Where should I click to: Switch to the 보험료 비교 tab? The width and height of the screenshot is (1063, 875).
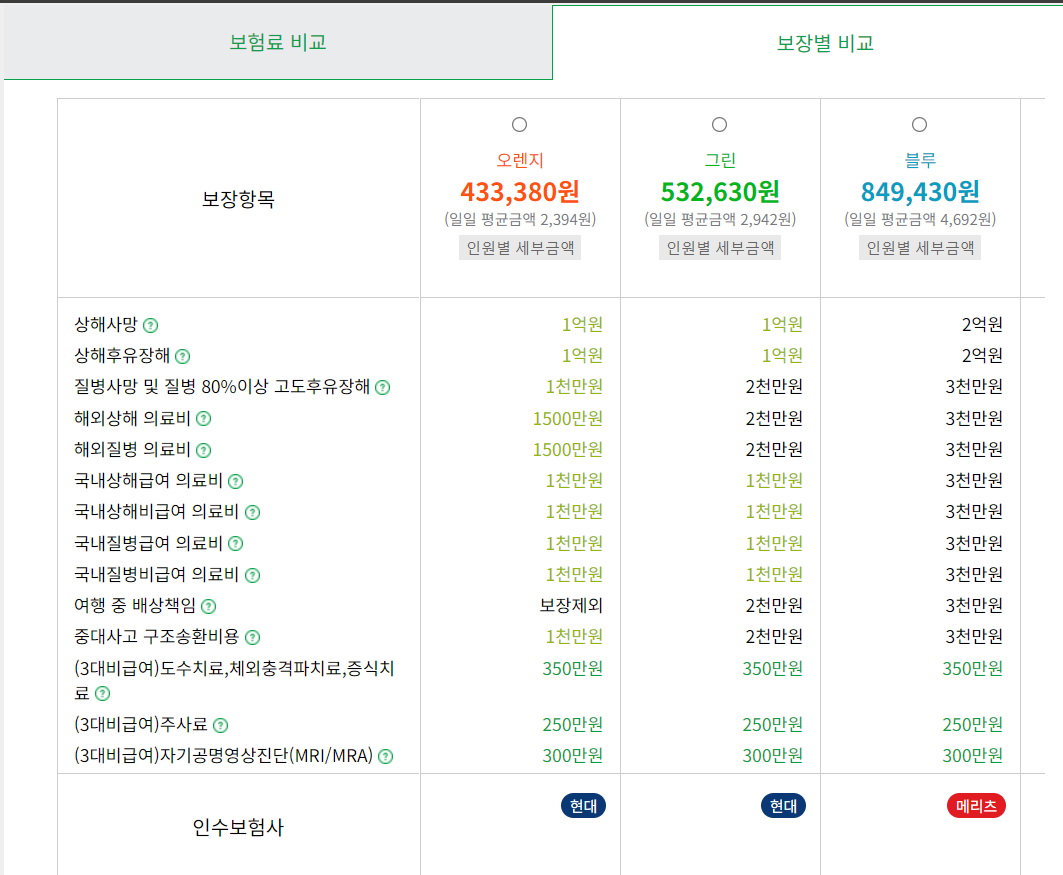tap(277, 42)
